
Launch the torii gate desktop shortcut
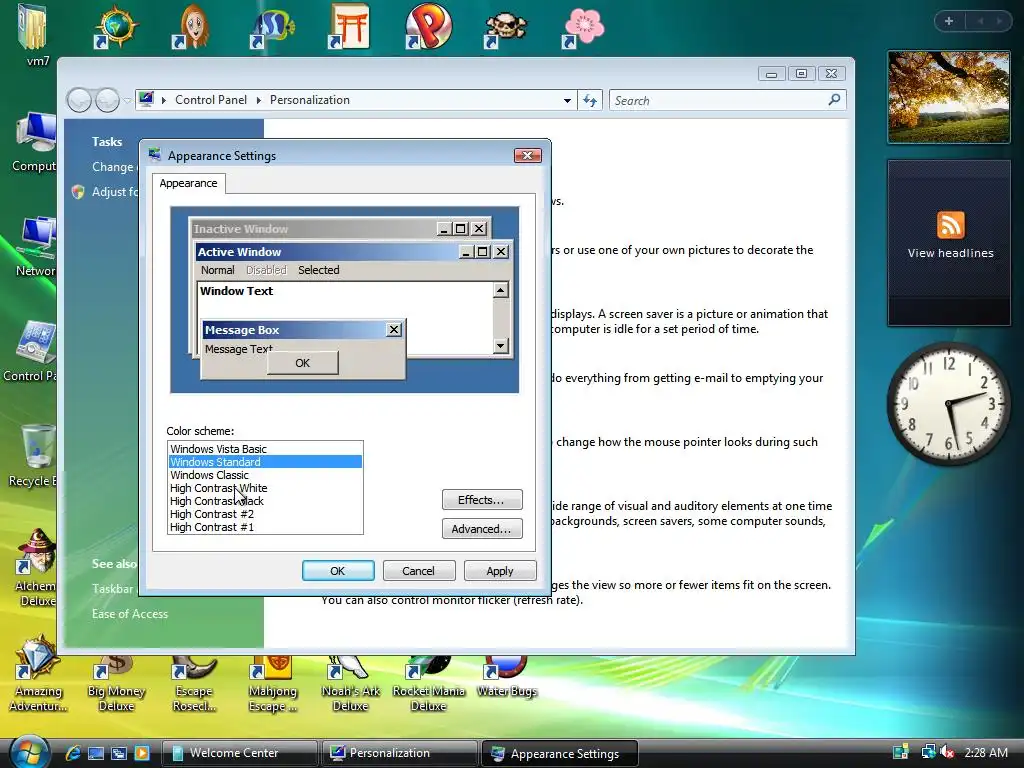coord(349,26)
